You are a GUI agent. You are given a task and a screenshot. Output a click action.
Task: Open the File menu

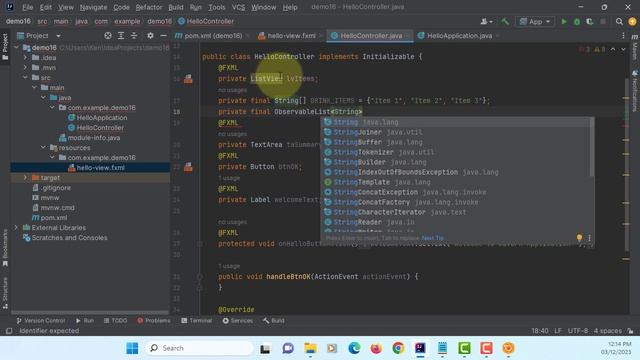point(28,7)
